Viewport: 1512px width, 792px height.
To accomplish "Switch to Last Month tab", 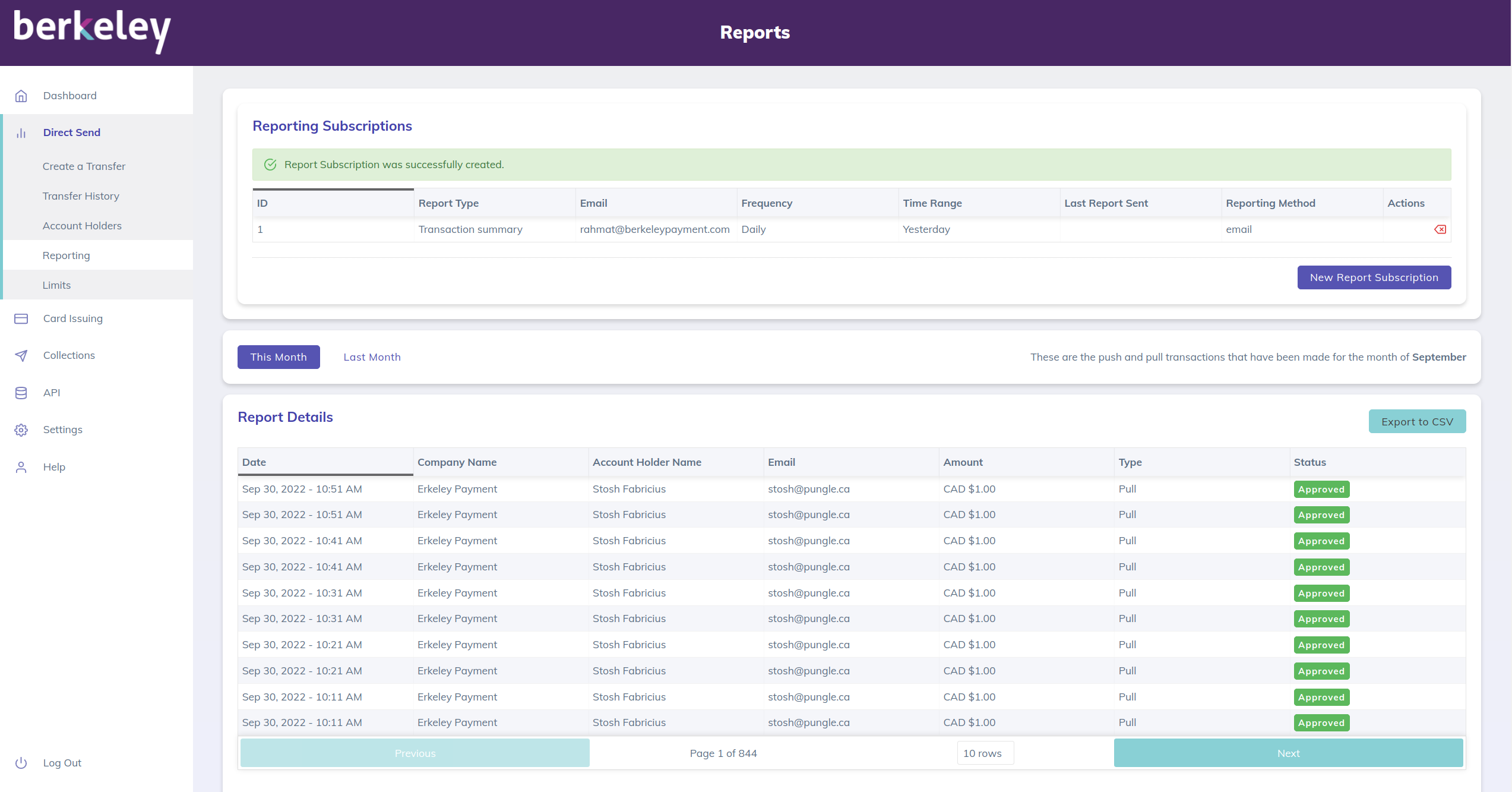I will point(372,357).
